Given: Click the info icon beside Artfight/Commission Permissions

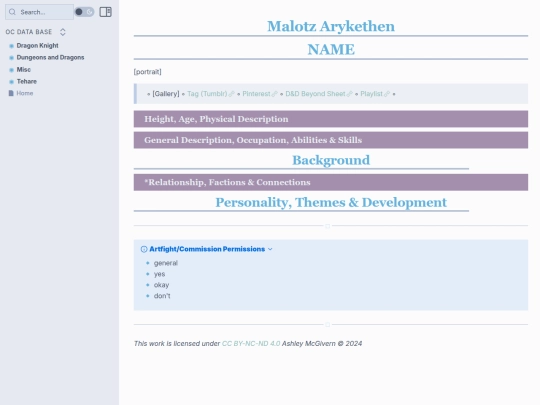Looking at the screenshot, I should click(144, 249).
